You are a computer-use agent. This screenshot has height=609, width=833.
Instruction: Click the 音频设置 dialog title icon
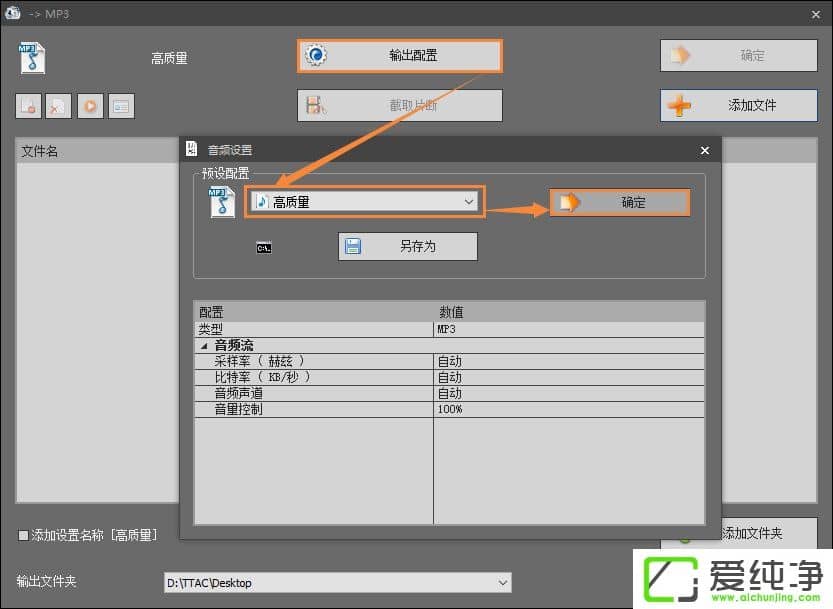192,150
